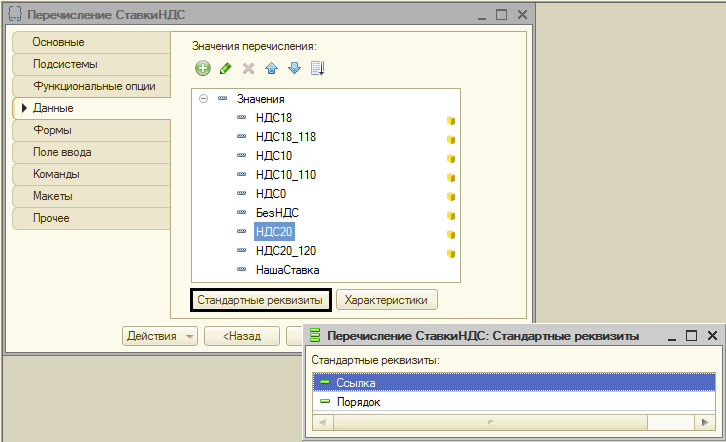Screen dimensions: 726x442
Task: Click yellow cube icon beside НДС18
Action: coord(451,120)
